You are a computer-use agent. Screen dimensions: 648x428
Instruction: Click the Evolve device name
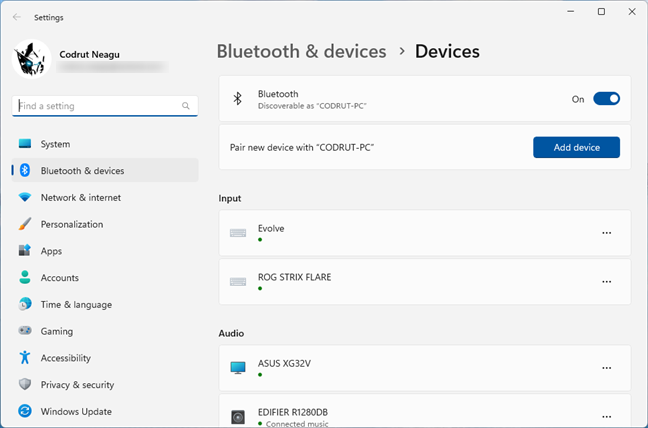[x=271, y=228]
